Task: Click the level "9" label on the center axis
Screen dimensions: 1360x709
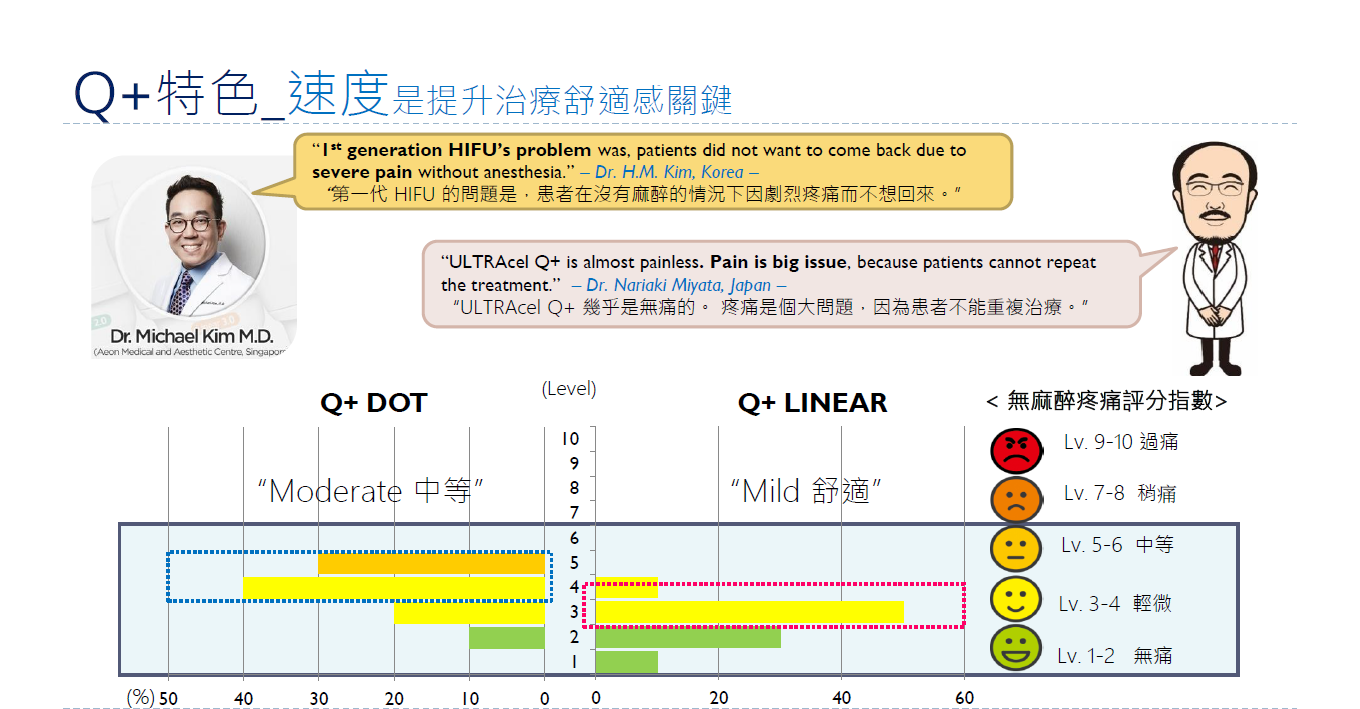Action: [574, 463]
